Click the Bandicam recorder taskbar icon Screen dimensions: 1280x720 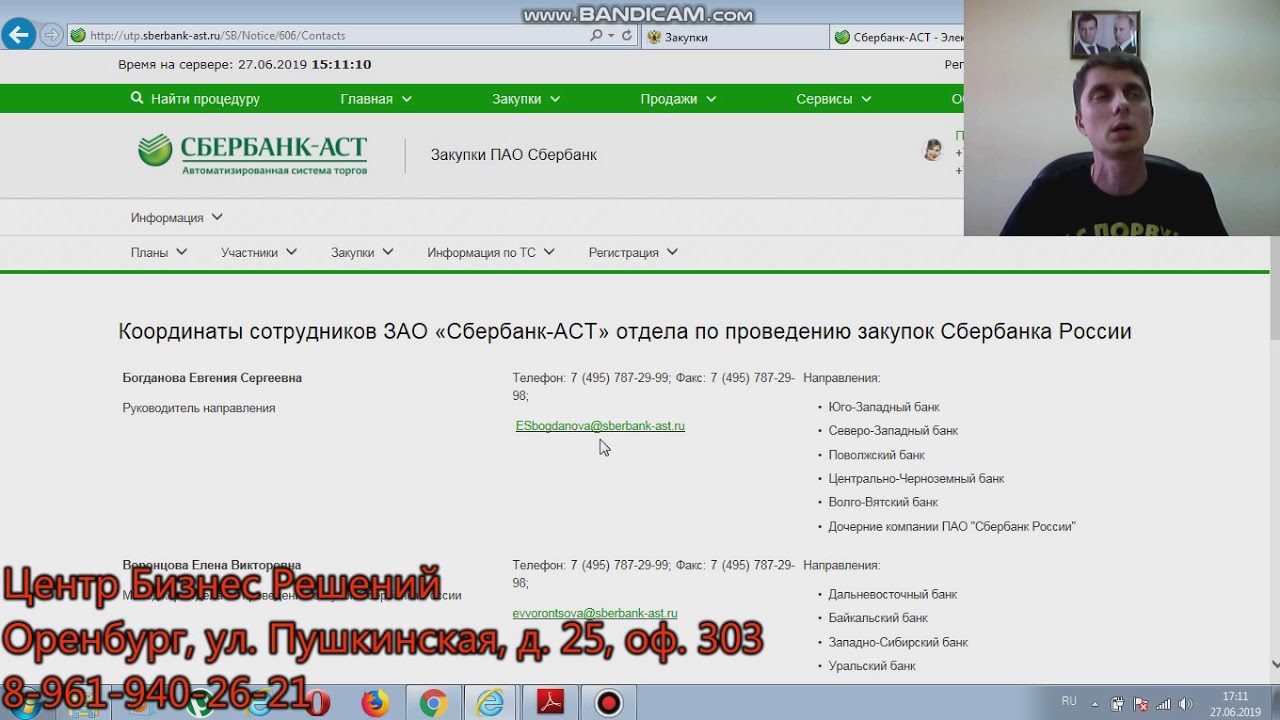tap(608, 703)
